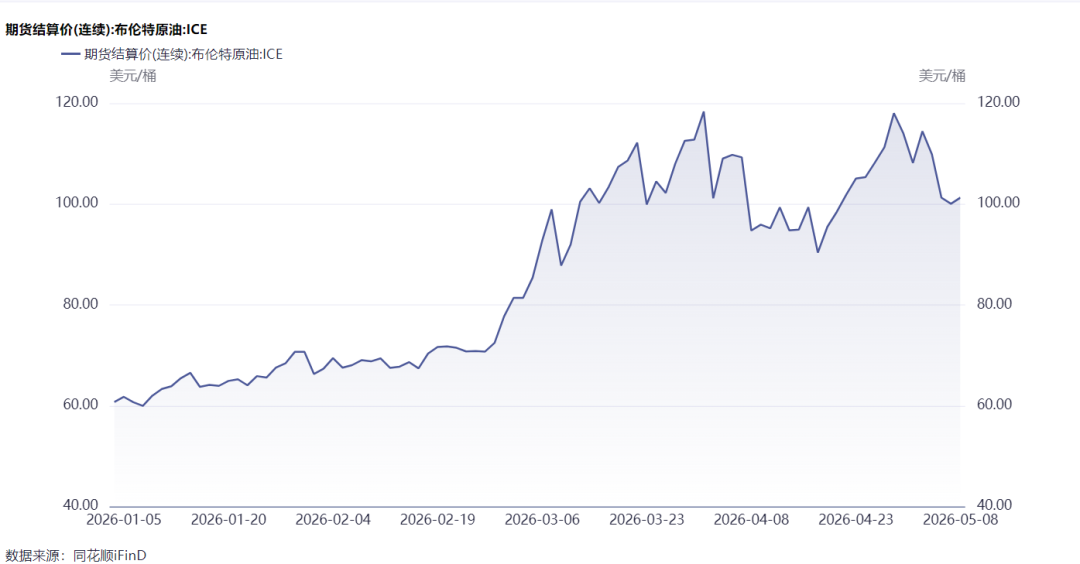
Task: Click right axis value 120.00
Action: coord(998,102)
